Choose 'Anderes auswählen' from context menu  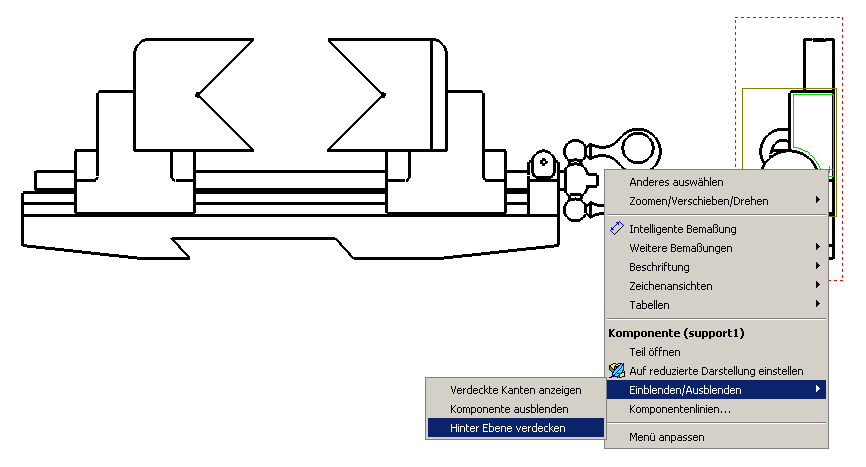tap(716, 182)
